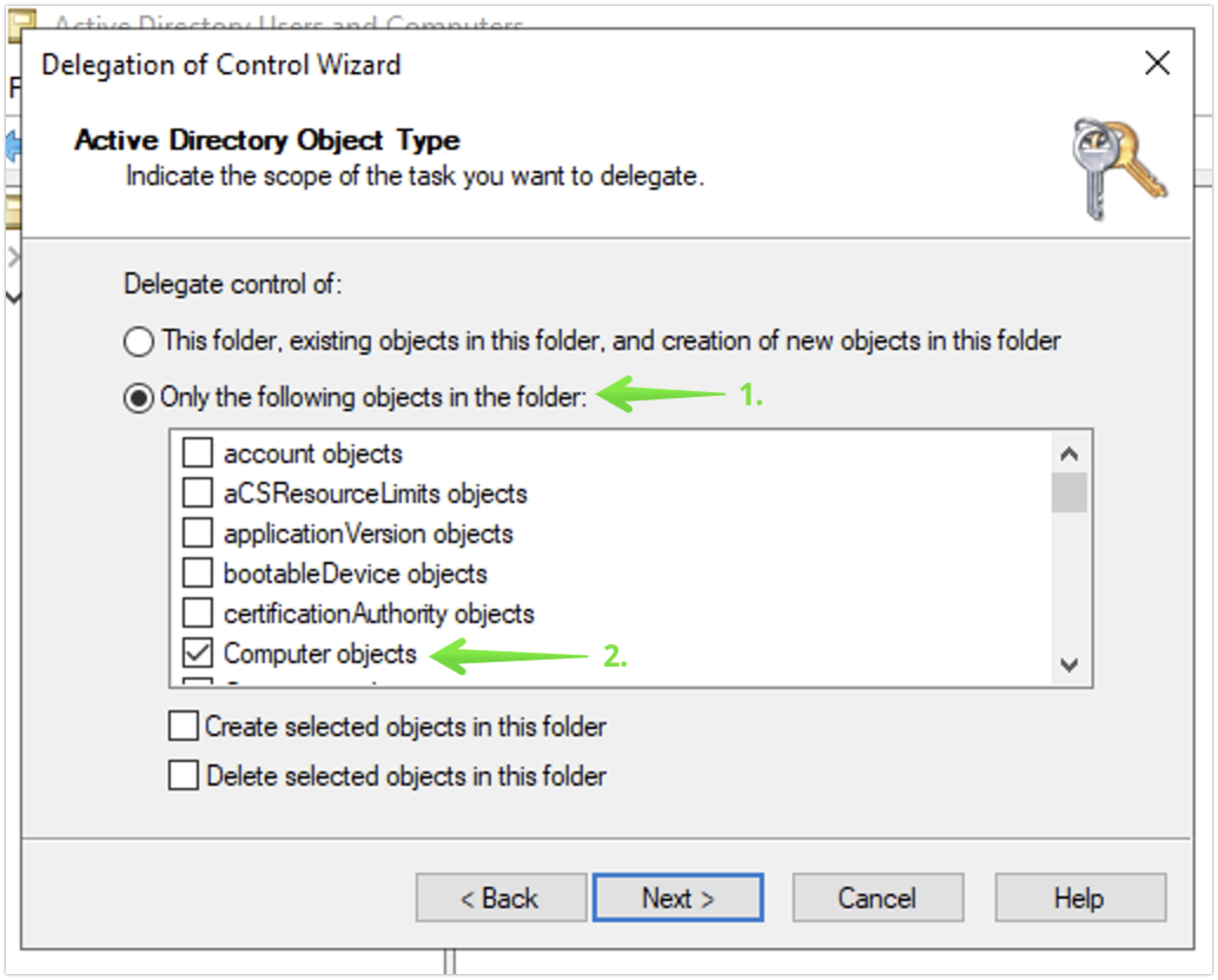Viewport: 1218px width, 980px height.
Task: Check the certificationAuthority objects checkbox
Action: coord(197,613)
